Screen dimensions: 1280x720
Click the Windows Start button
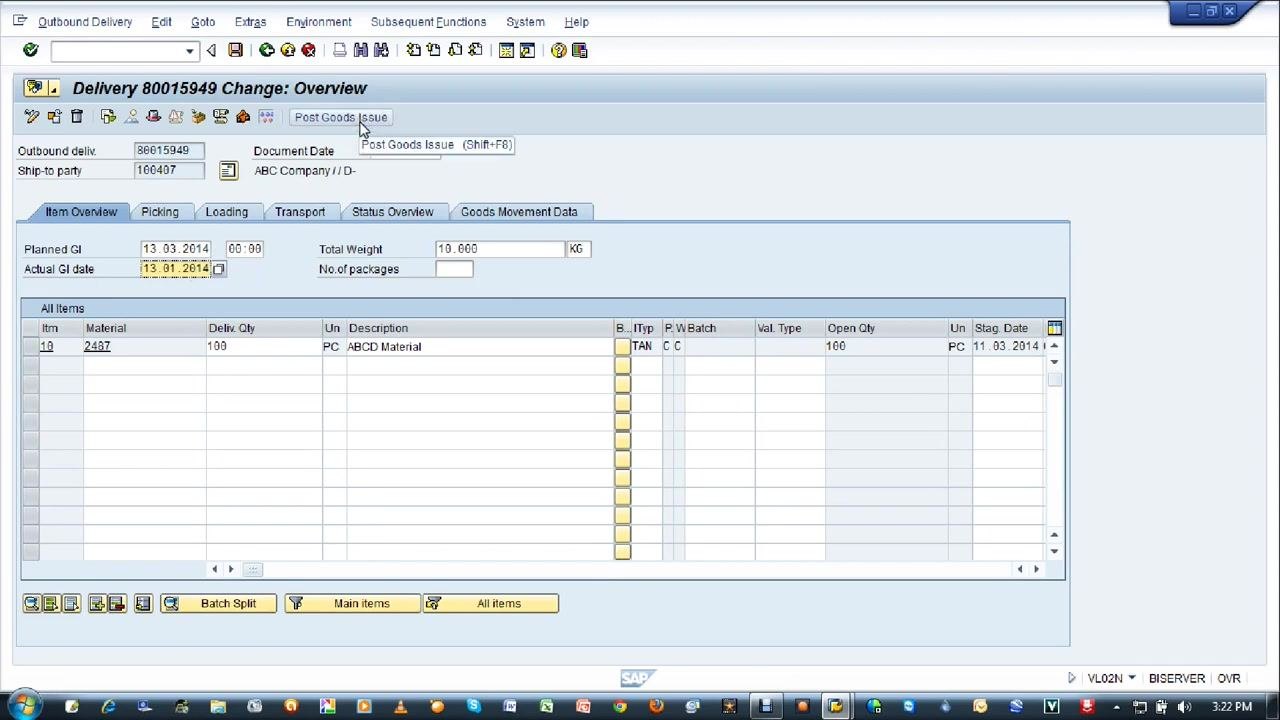coord(24,706)
